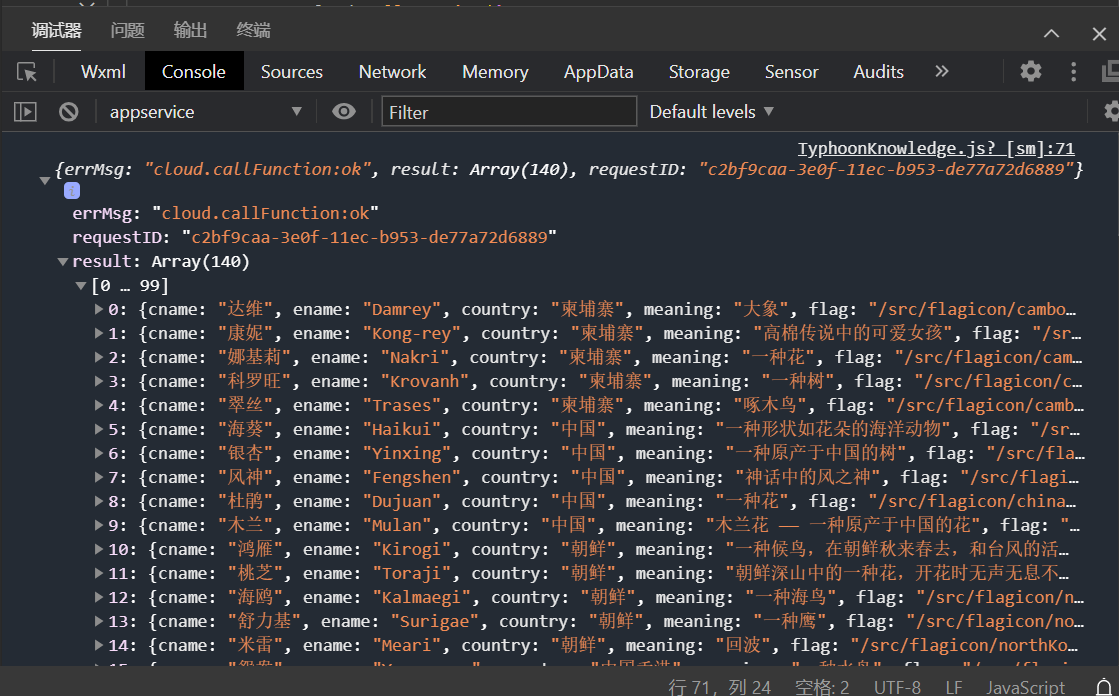Image resolution: width=1119 pixels, height=696 pixels.
Task: Open the Sensor tab
Action: point(791,71)
